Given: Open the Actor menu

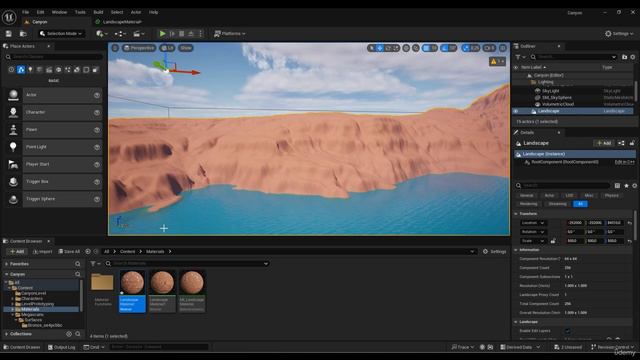Looking at the screenshot, I should (136, 12).
